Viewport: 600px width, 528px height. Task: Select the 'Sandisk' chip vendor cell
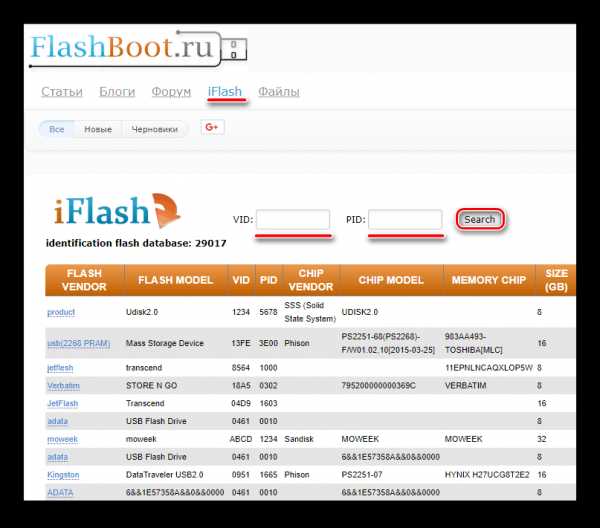[299, 439]
